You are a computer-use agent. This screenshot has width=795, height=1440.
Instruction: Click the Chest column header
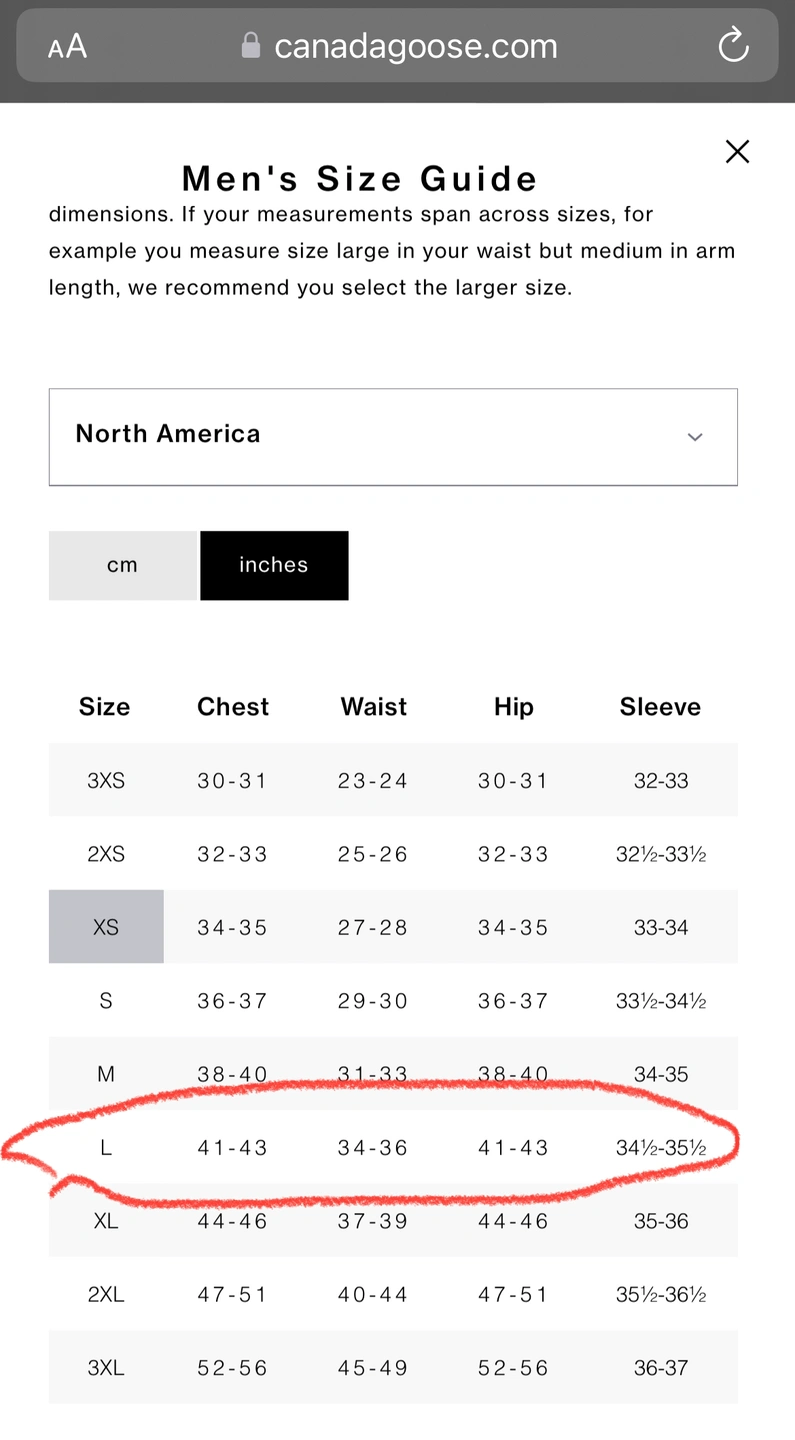[x=233, y=707]
